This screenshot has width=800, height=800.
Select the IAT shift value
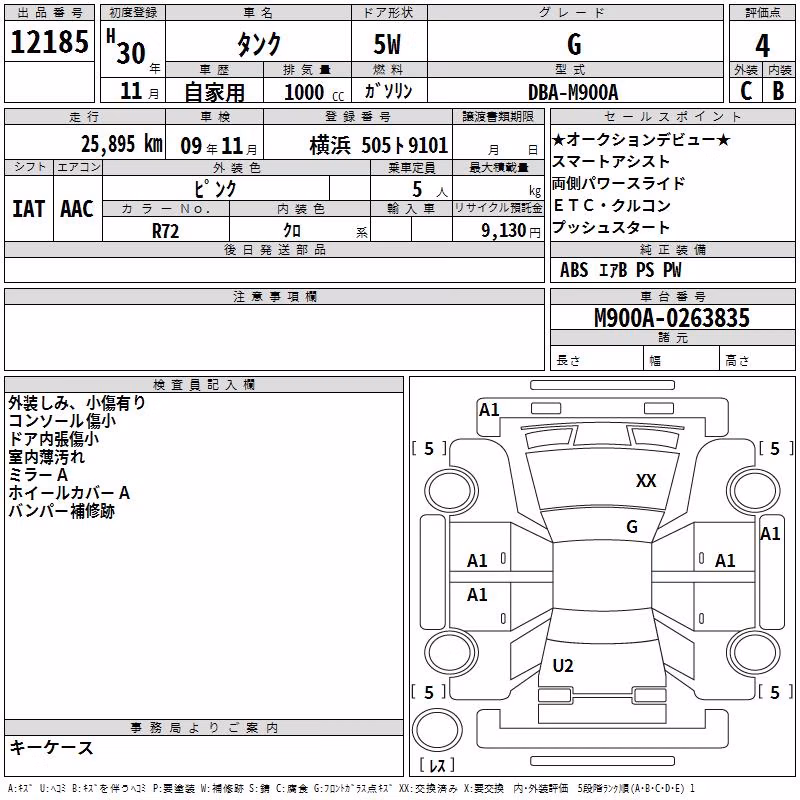coord(29,209)
